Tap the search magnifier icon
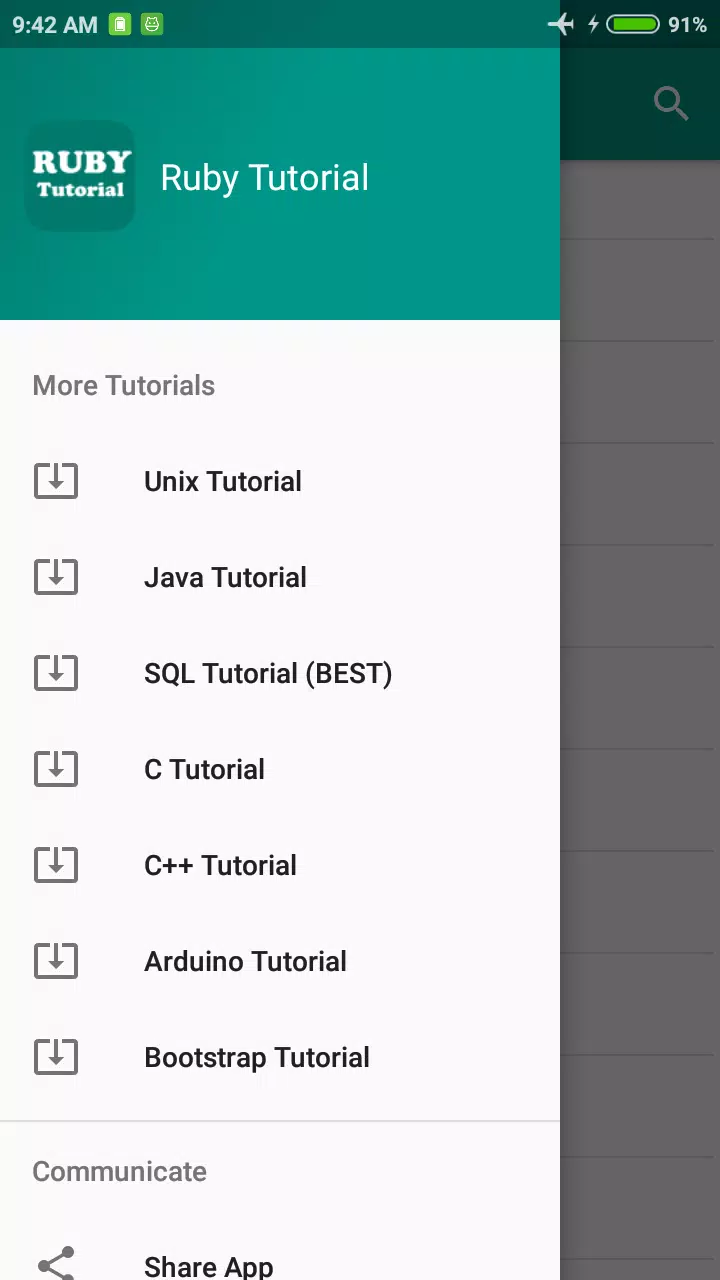 coord(671,103)
